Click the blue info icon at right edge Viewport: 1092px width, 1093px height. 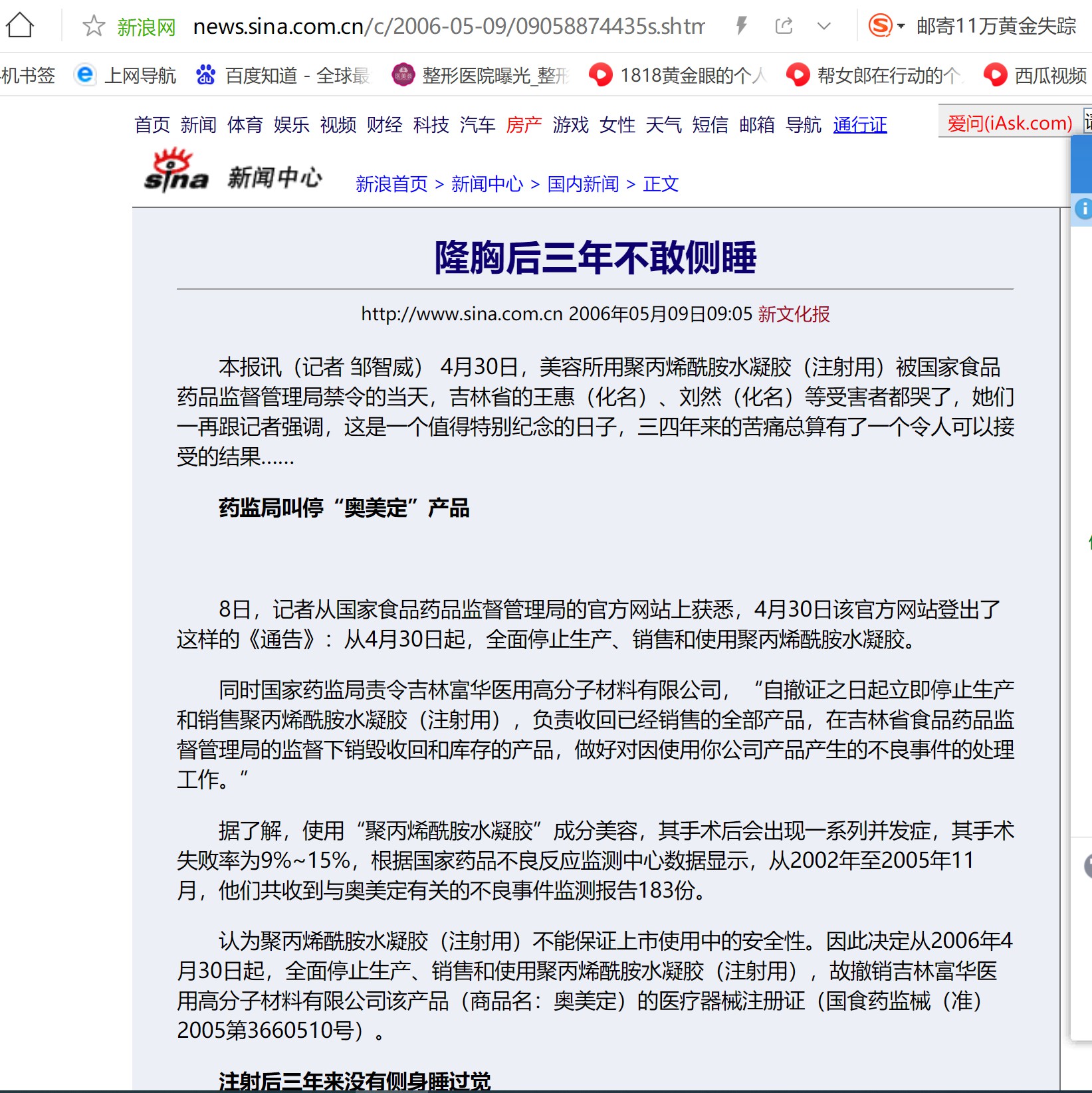click(x=1083, y=209)
